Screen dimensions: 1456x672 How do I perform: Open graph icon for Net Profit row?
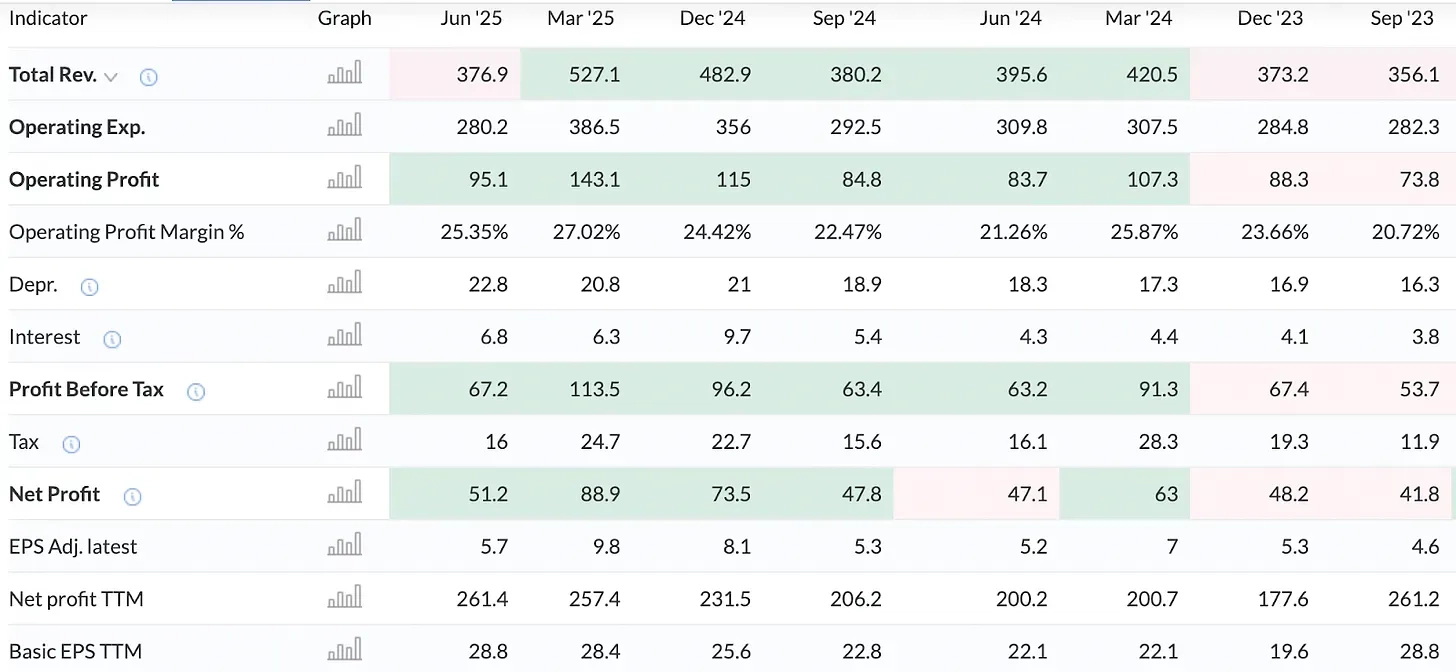tap(345, 493)
